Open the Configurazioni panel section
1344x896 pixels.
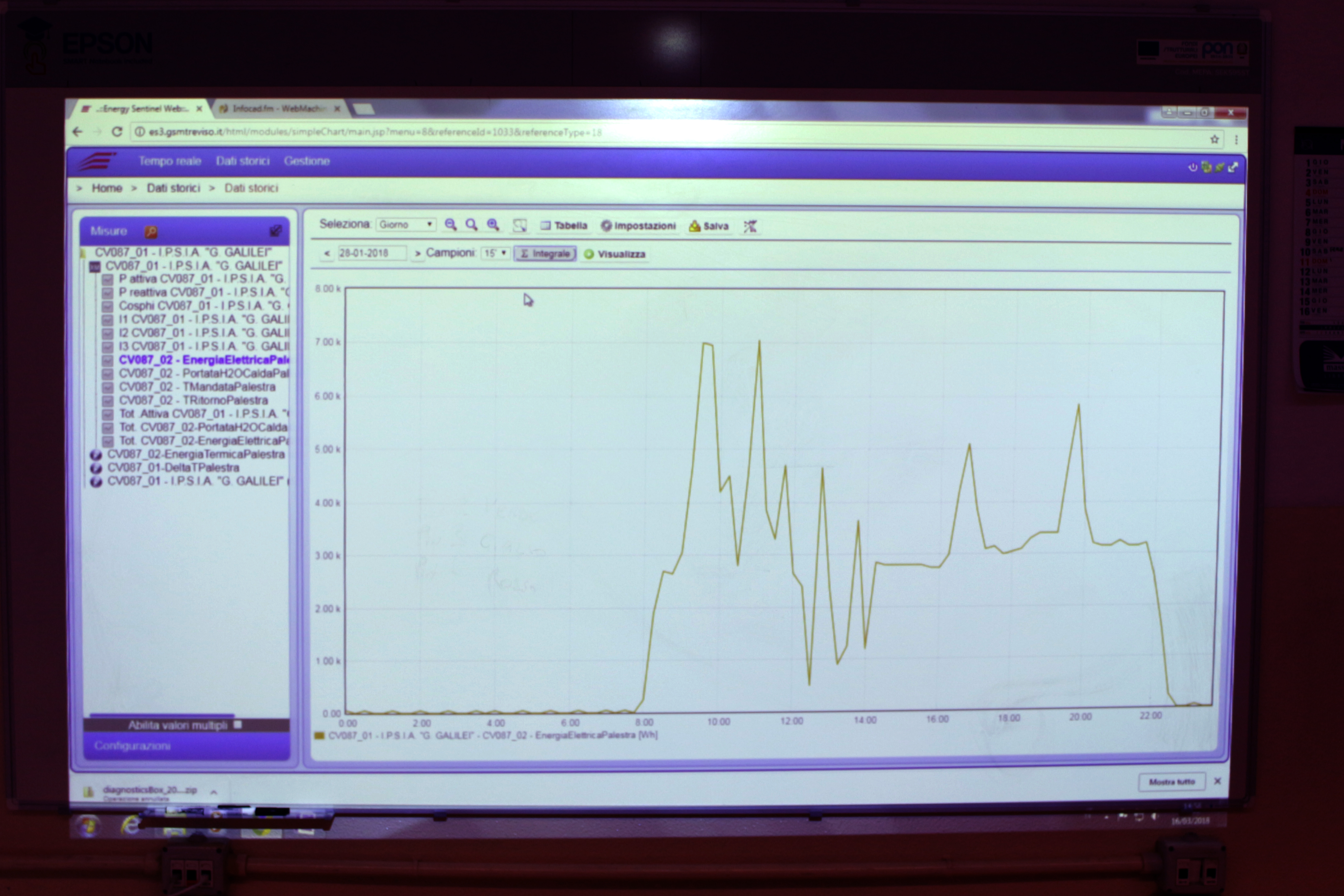coord(186,746)
